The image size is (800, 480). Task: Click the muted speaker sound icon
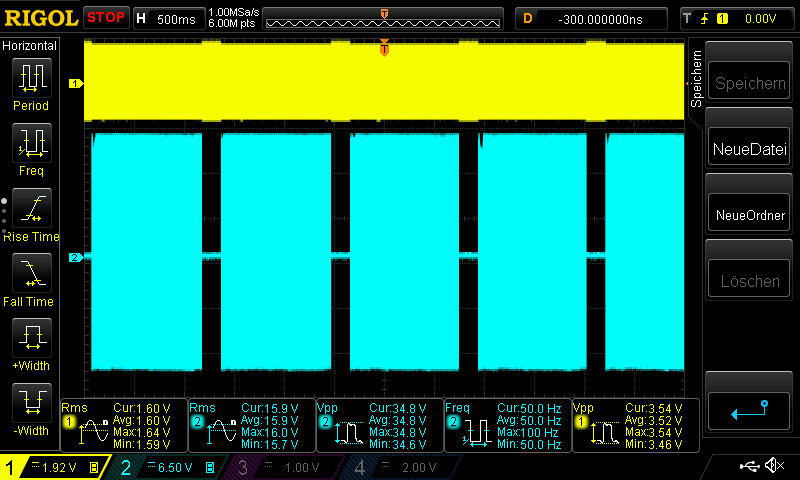click(x=774, y=465)
